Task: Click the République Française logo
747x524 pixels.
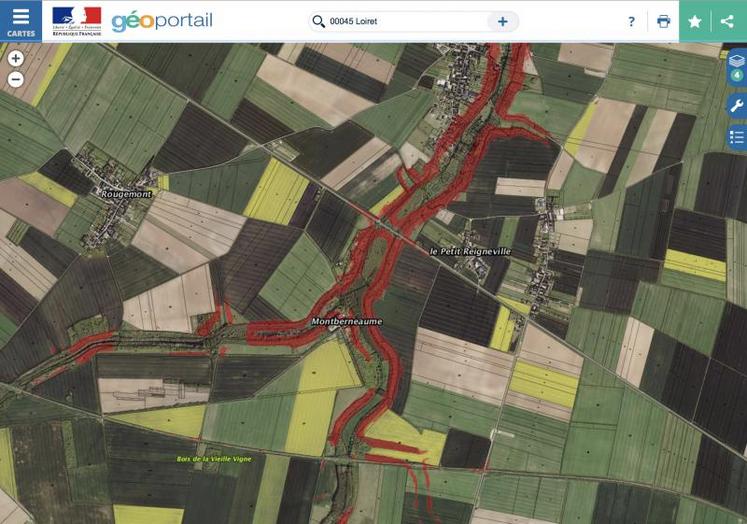Action: click(77, 21)
